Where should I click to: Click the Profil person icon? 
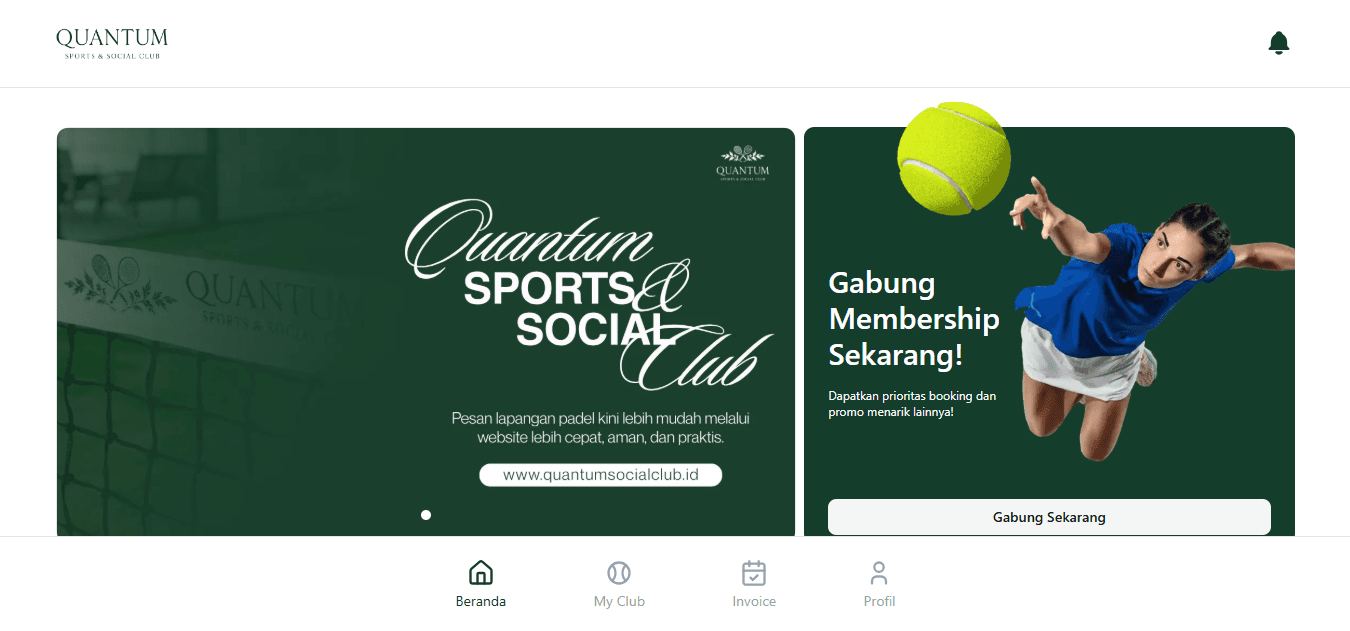tap(879, 573)
